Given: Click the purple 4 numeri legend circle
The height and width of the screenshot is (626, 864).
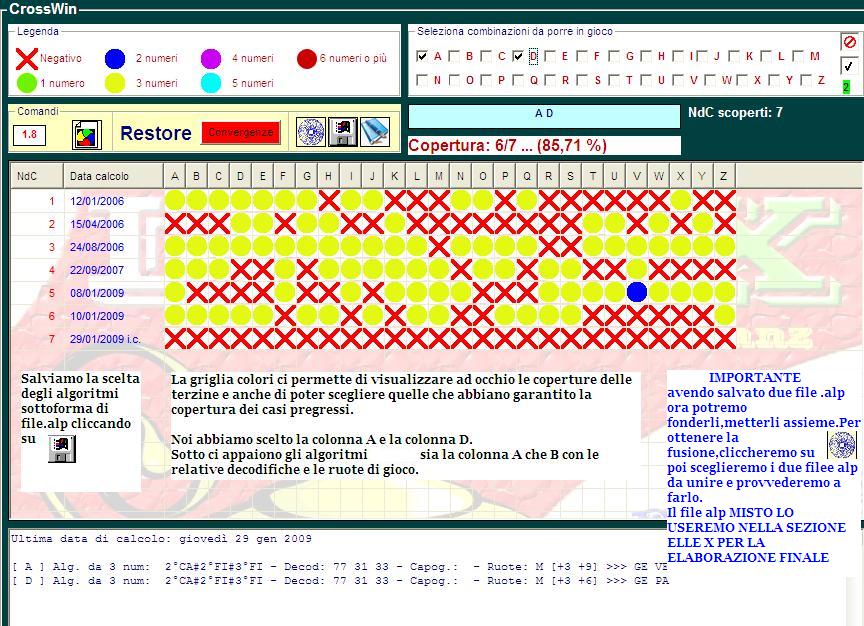Looking at the screenshot, I should point(211,58).
